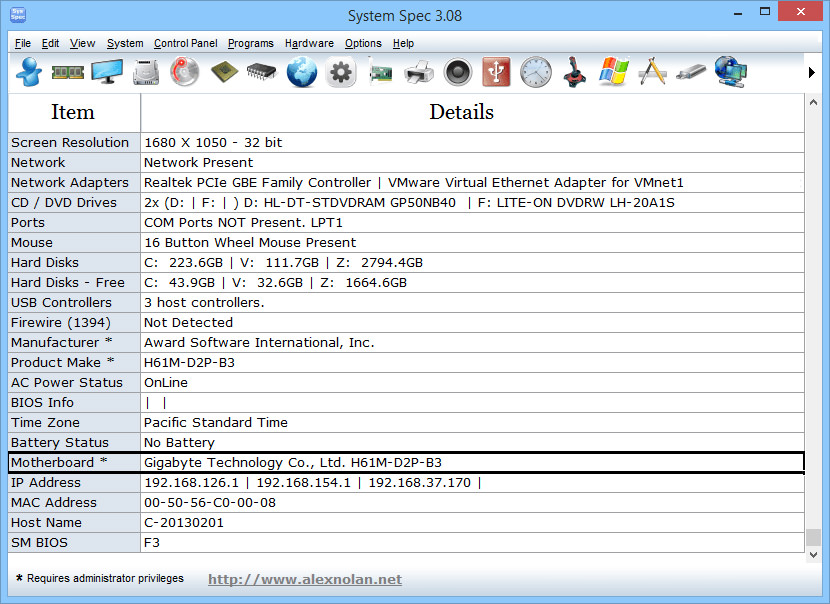Click the clock toolbar icon
The width and height of the screenshot is (830, 604).
tap(535, 72)
